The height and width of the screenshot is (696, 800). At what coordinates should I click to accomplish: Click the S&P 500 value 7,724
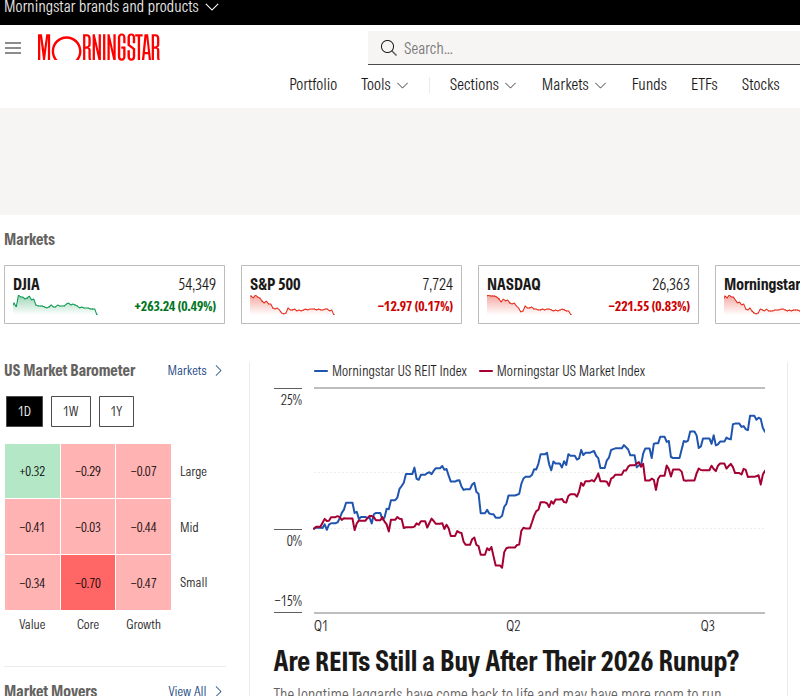pos(437,284)
